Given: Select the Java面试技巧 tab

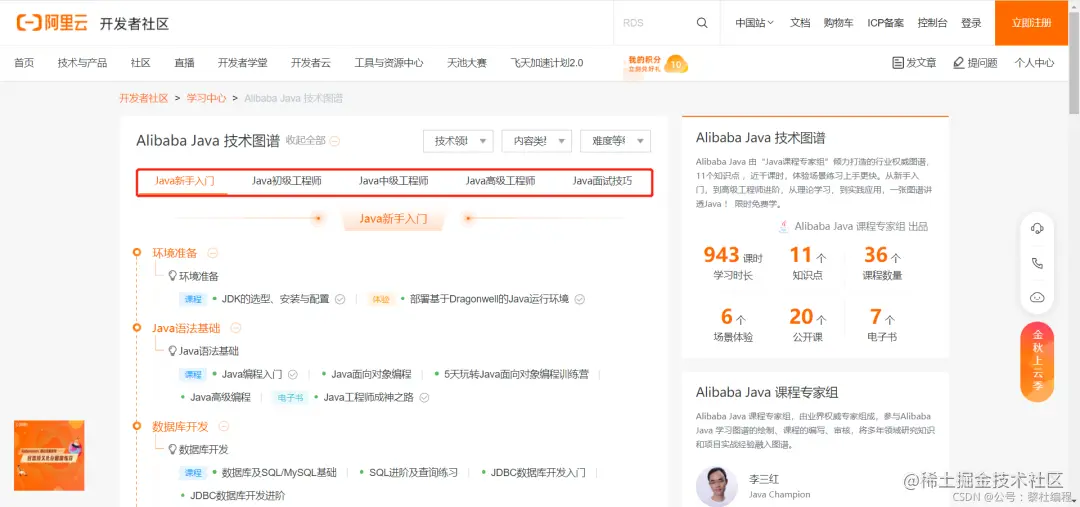Looking at the screenshot, I should [x=602, y=181].
